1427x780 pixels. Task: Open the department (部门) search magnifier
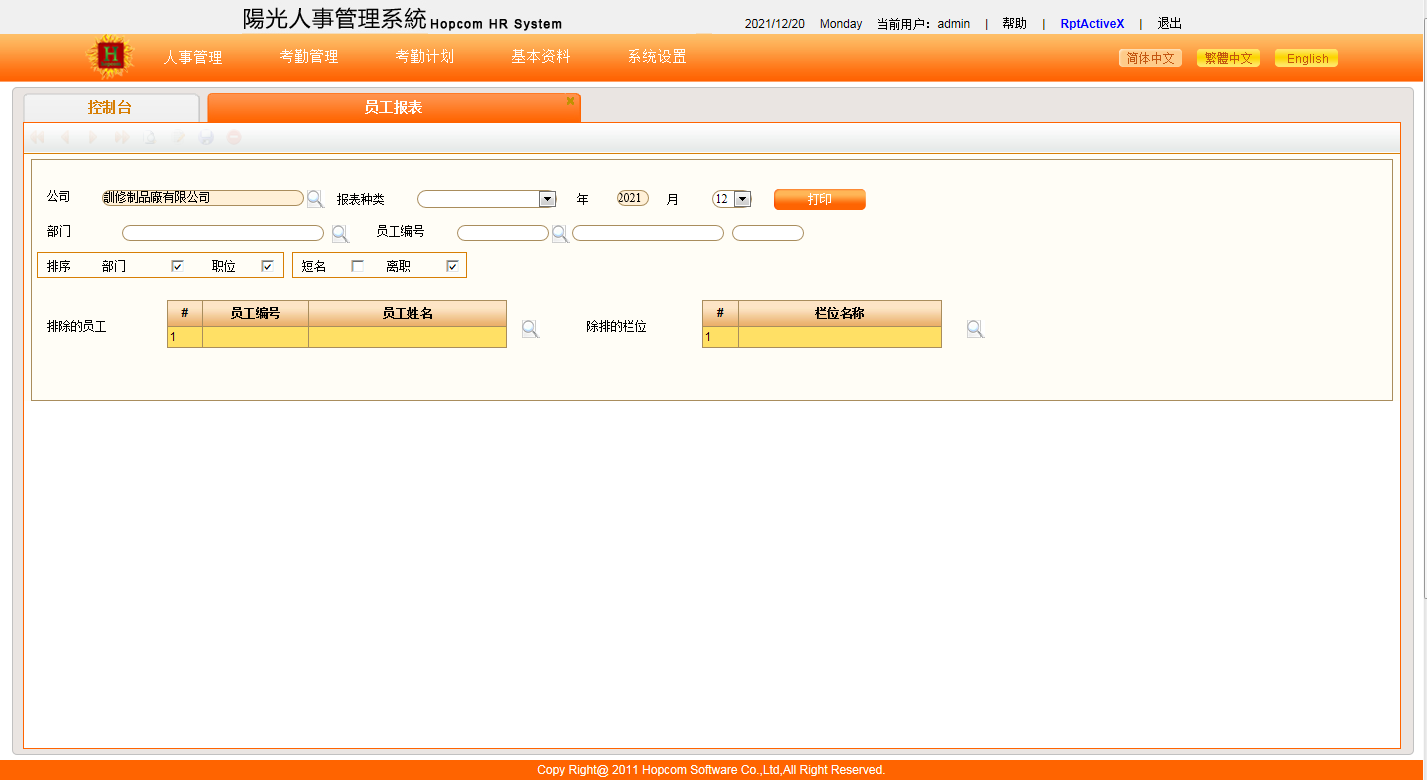point(340,234)
